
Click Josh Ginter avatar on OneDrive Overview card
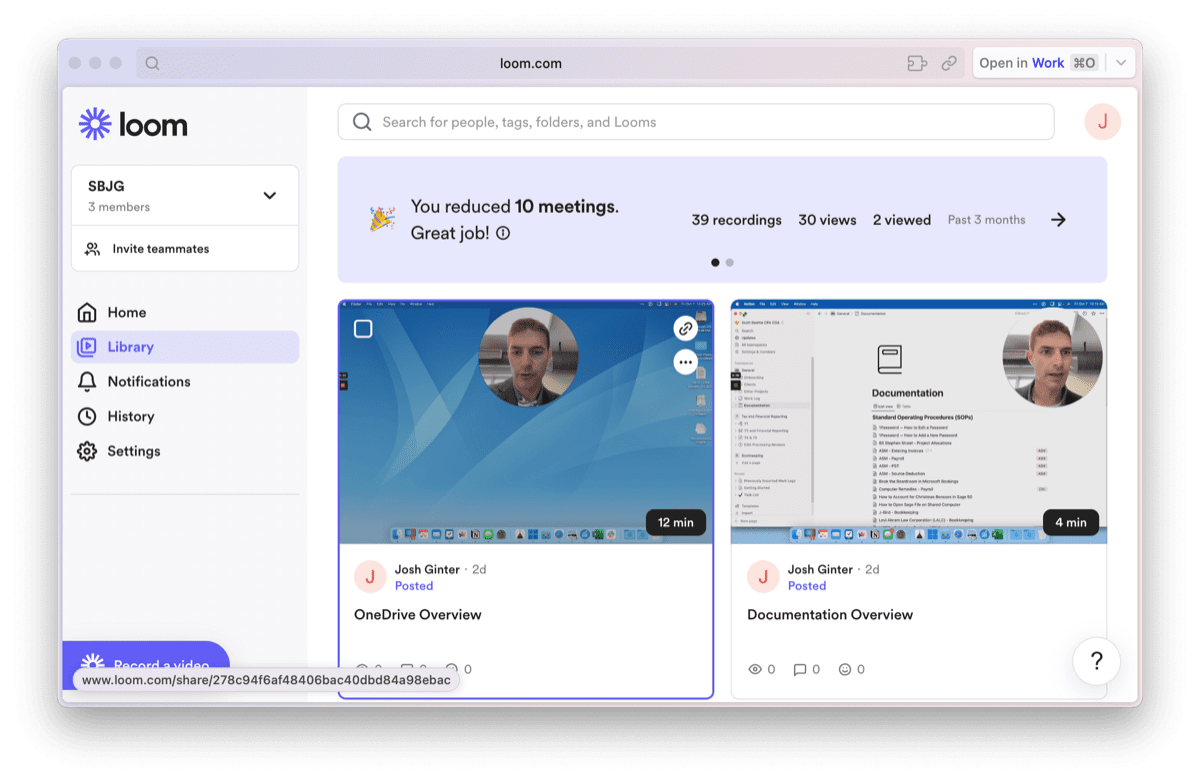[x=370, y=577]
